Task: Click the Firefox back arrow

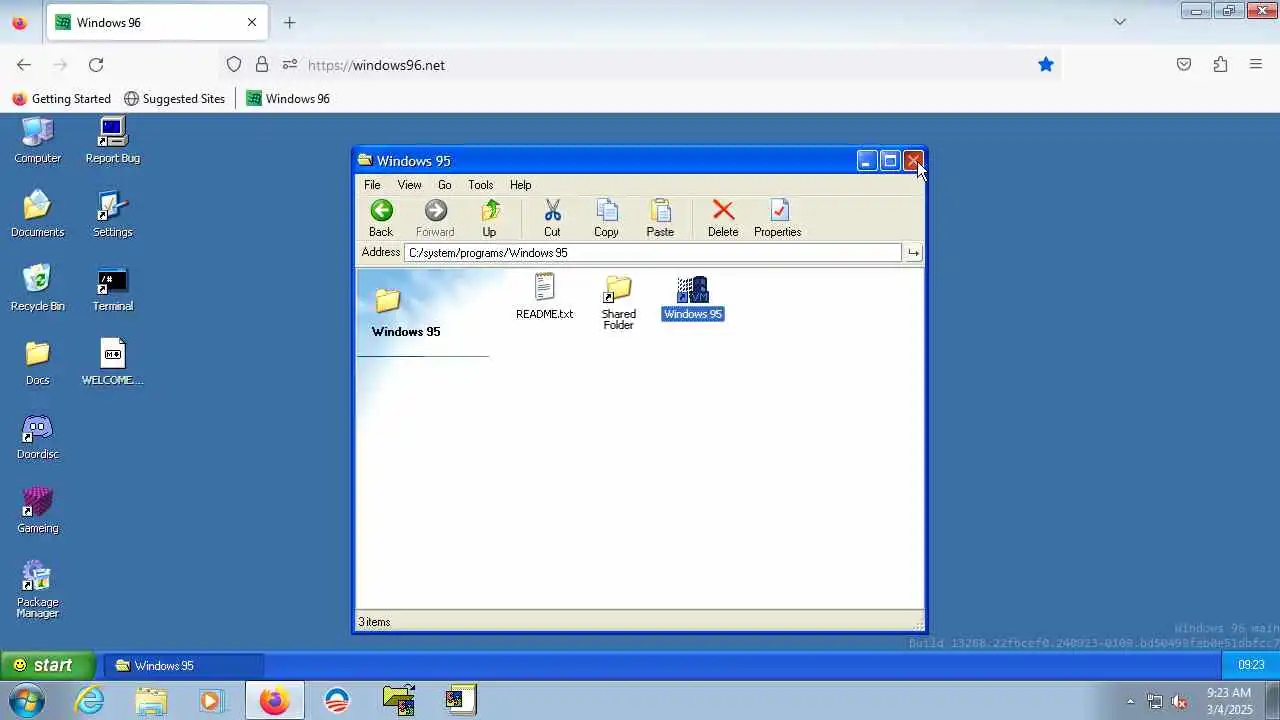Action: tap(24, 64)
